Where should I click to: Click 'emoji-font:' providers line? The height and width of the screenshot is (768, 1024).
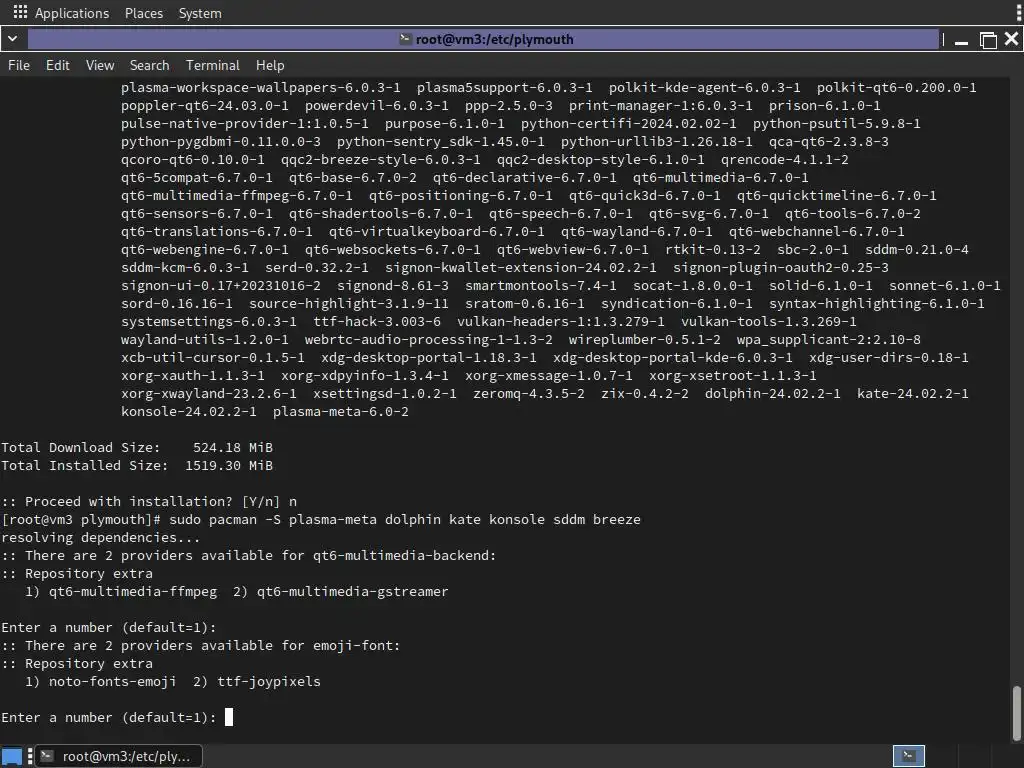200,645
